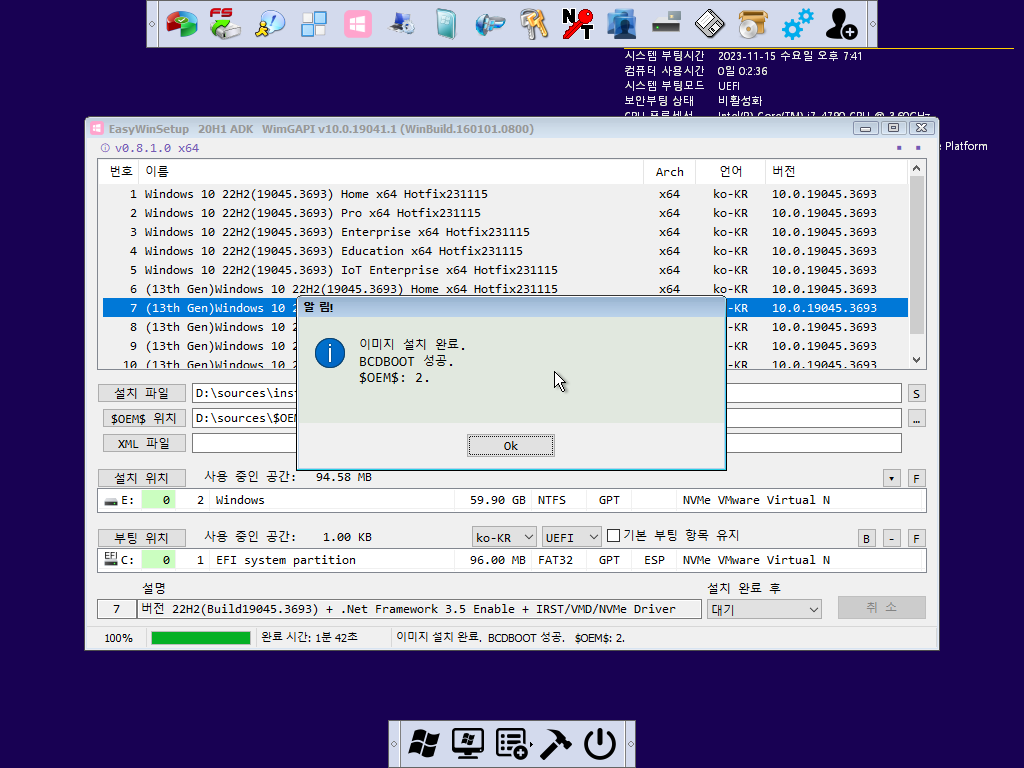Click the bottom dock right grip handle
The height and width of the screenshot is (768, 1024).
click(630, 744)
